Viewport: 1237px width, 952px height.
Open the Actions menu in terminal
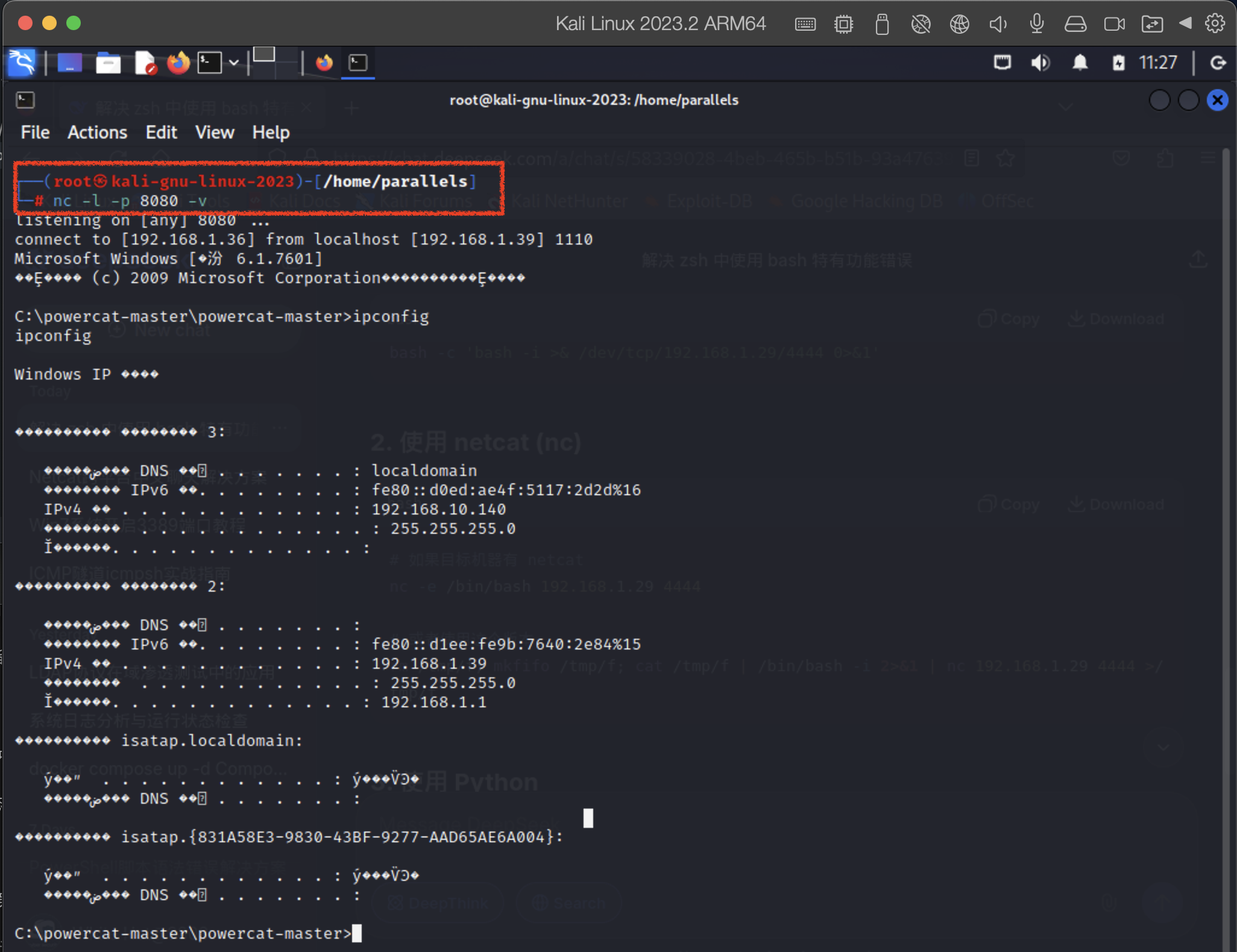(97, 133)
